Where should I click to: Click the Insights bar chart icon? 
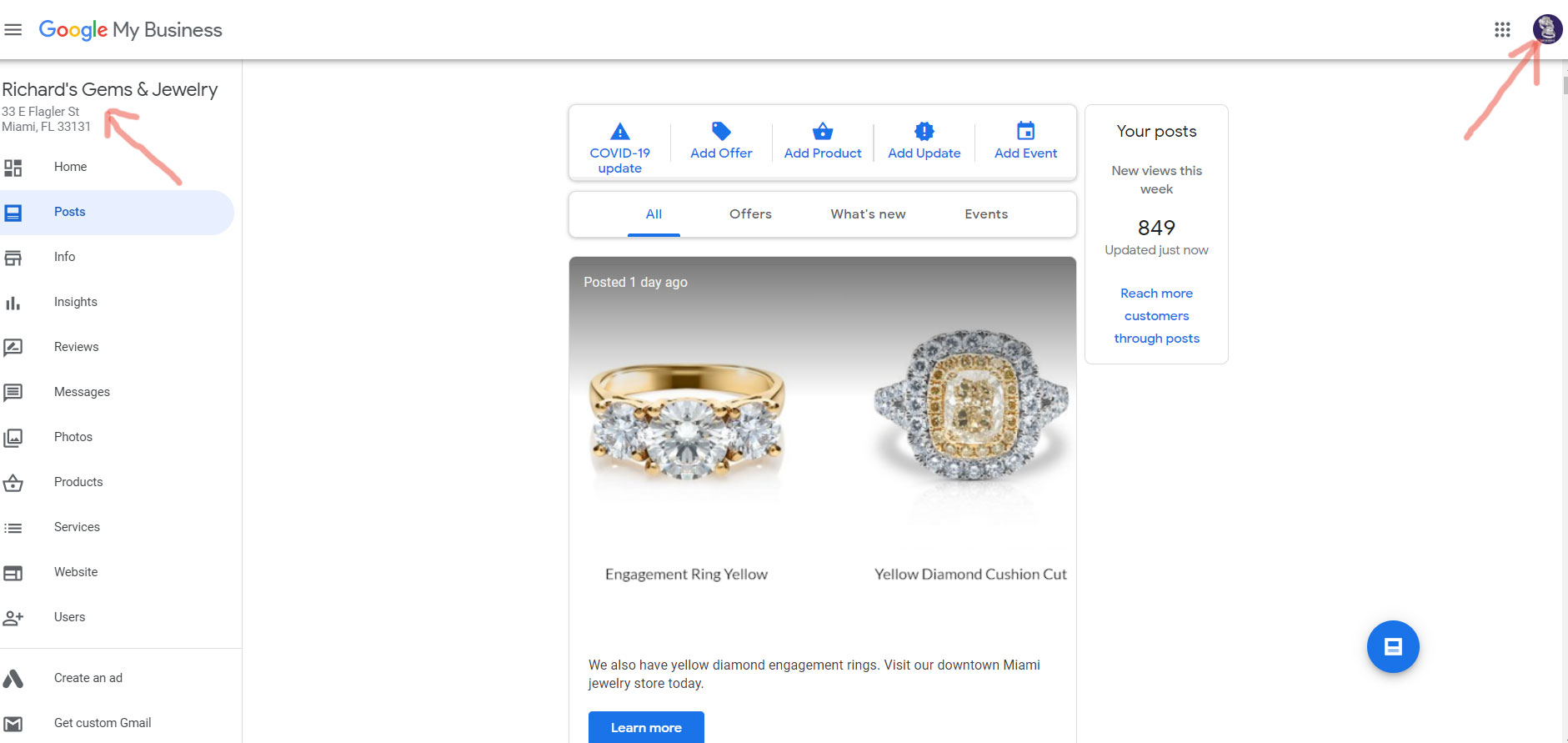(x=13, y=303)
